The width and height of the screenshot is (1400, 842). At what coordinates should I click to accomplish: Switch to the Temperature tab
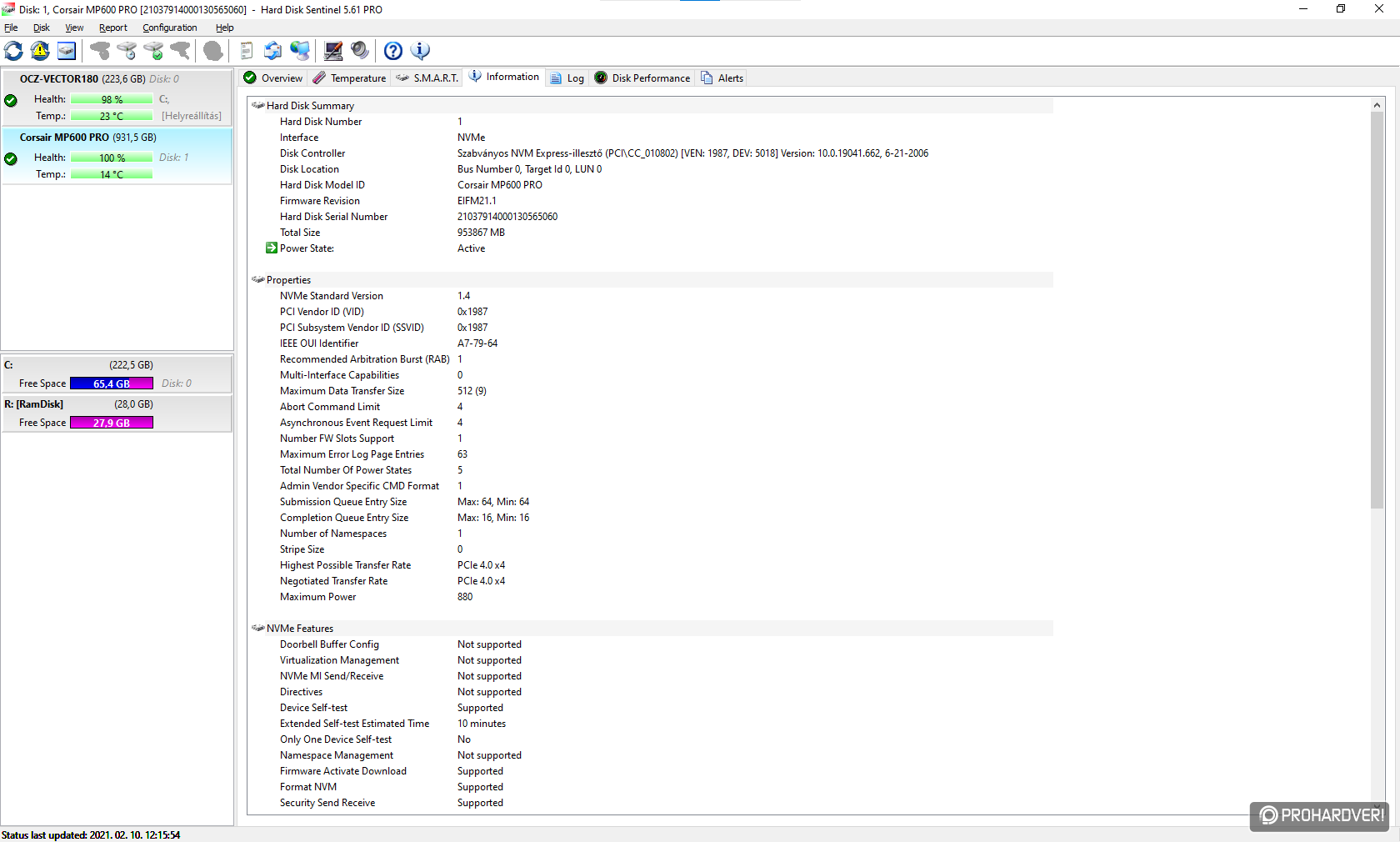point(350,78)
